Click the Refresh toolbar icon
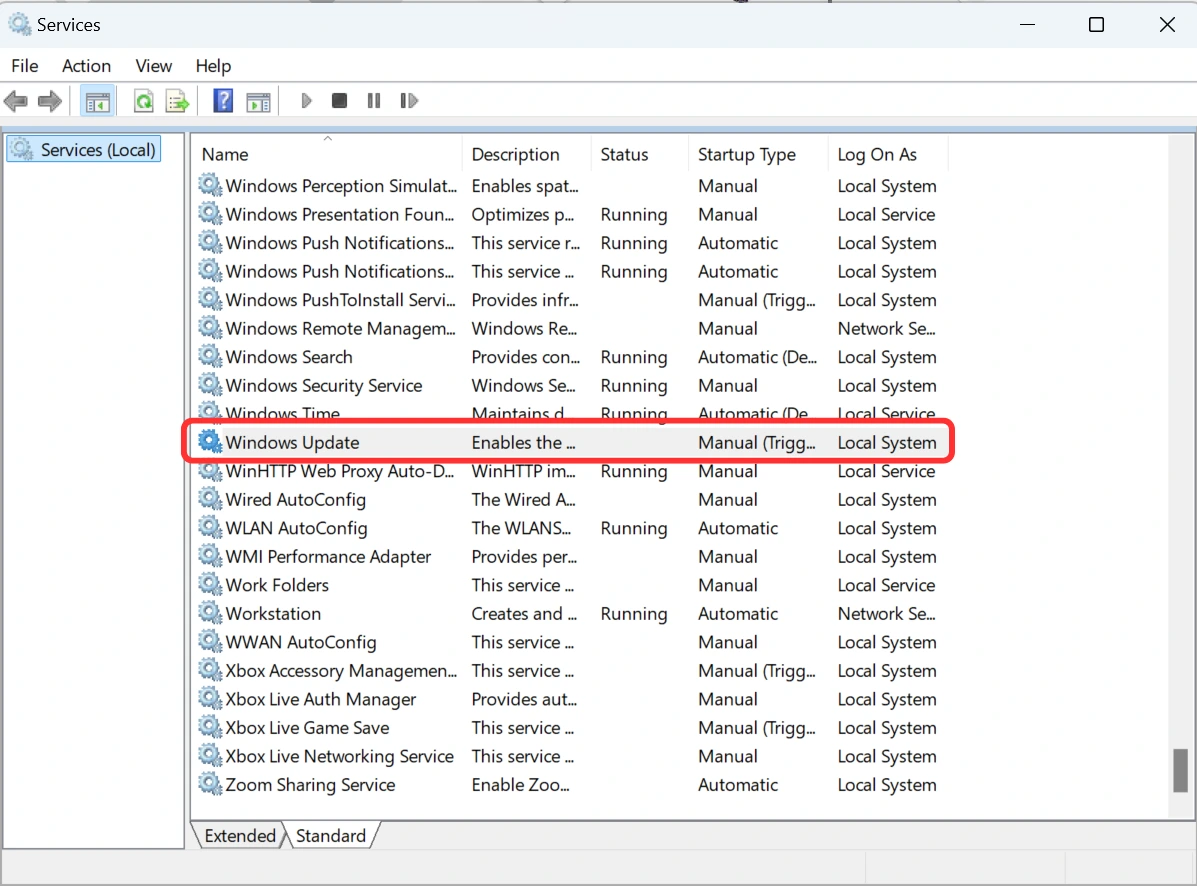The image size is (1197, 886). pos(144,101)
